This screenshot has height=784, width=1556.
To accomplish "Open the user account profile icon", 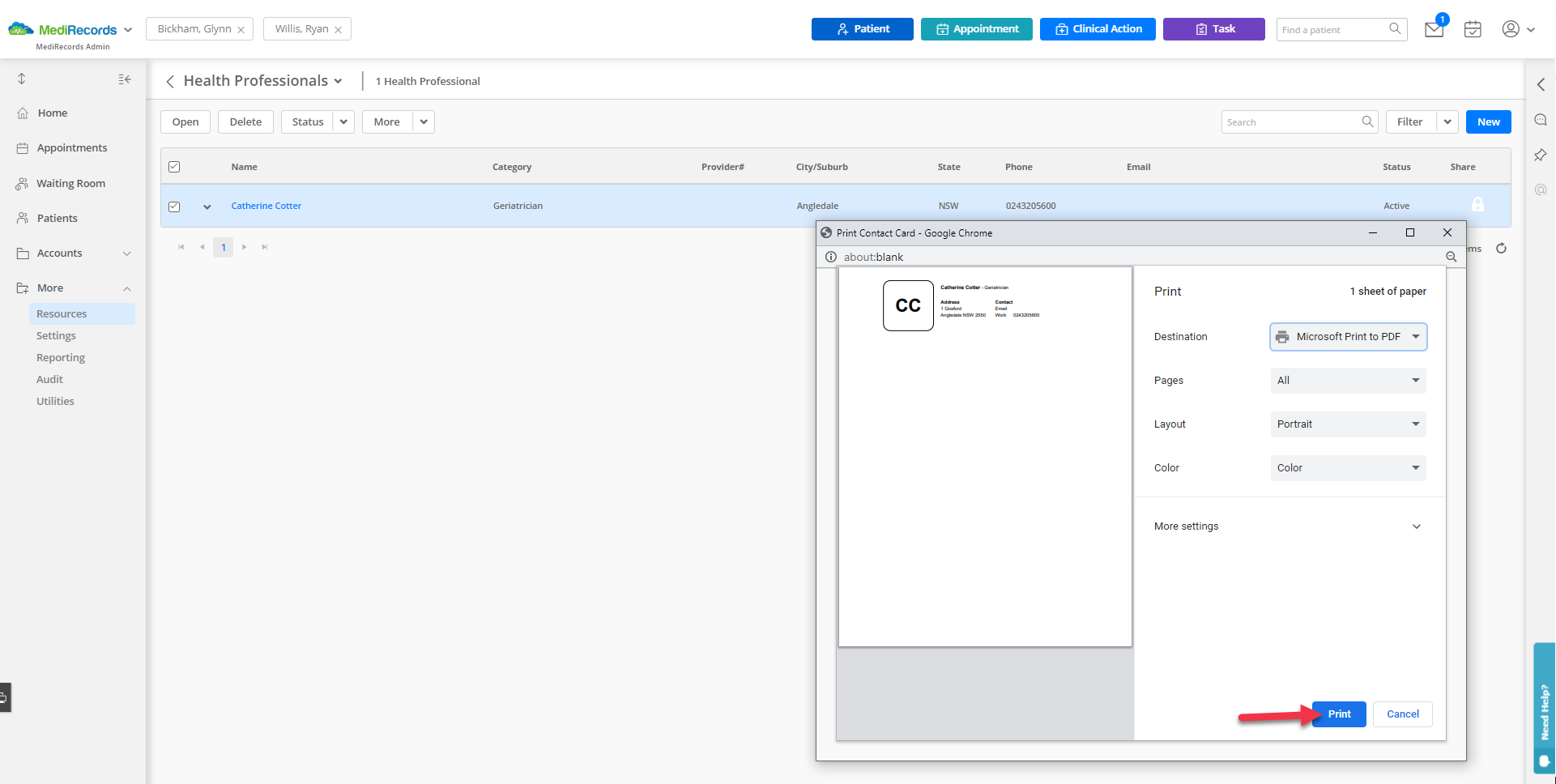I will point(1511,29).
